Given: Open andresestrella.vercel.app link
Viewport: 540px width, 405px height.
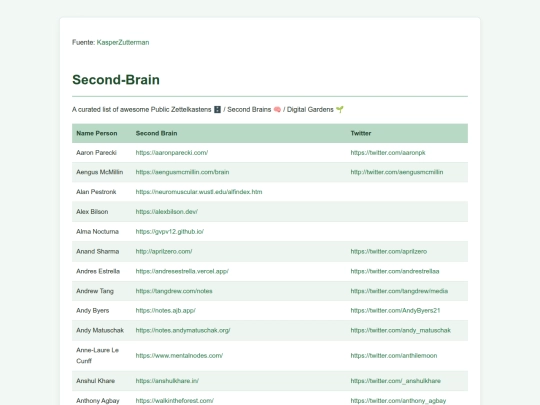Looking at the screenshot, I should [x=182, y=271].
